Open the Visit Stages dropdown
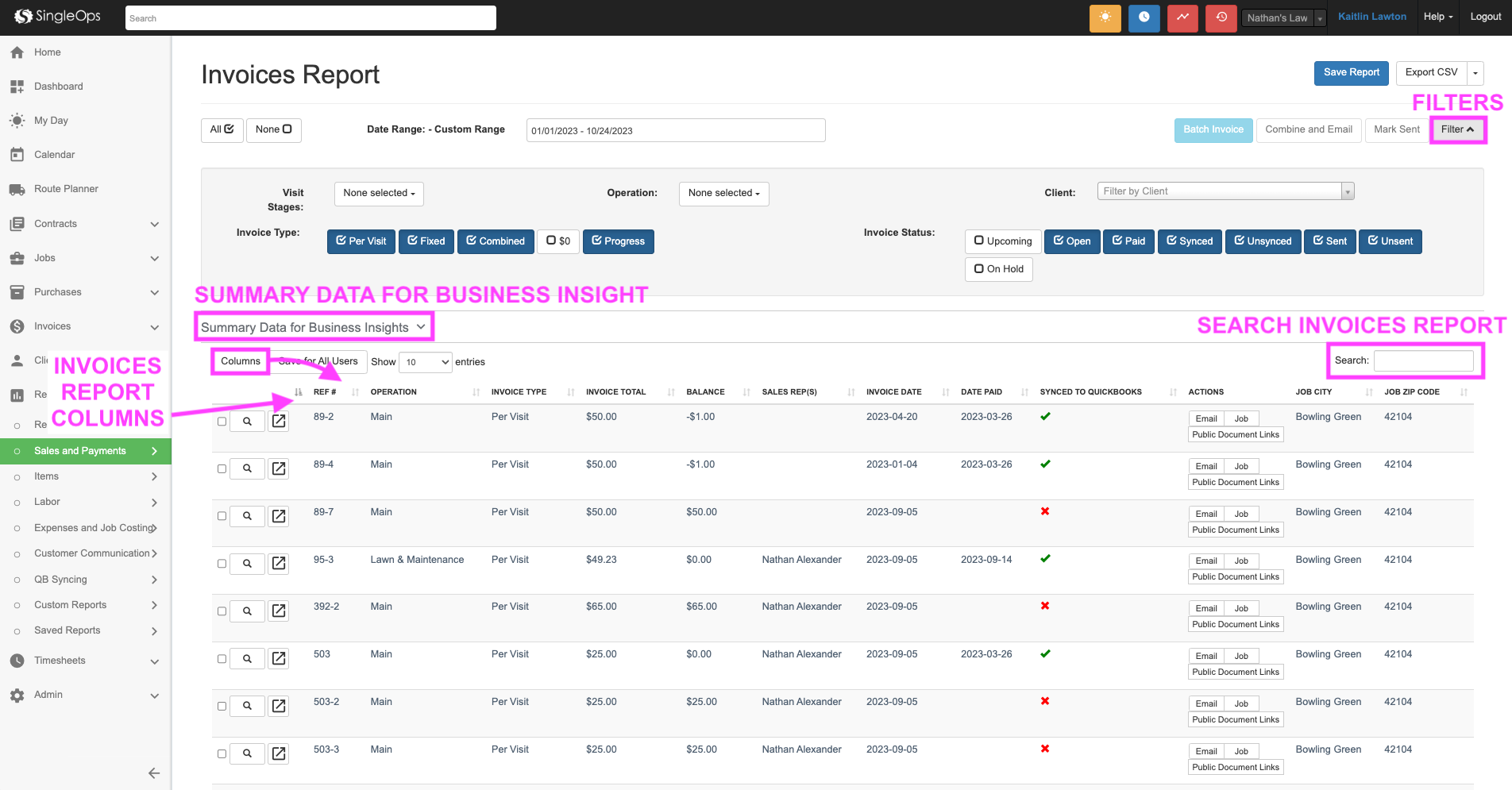 click(x=379, y=194)
